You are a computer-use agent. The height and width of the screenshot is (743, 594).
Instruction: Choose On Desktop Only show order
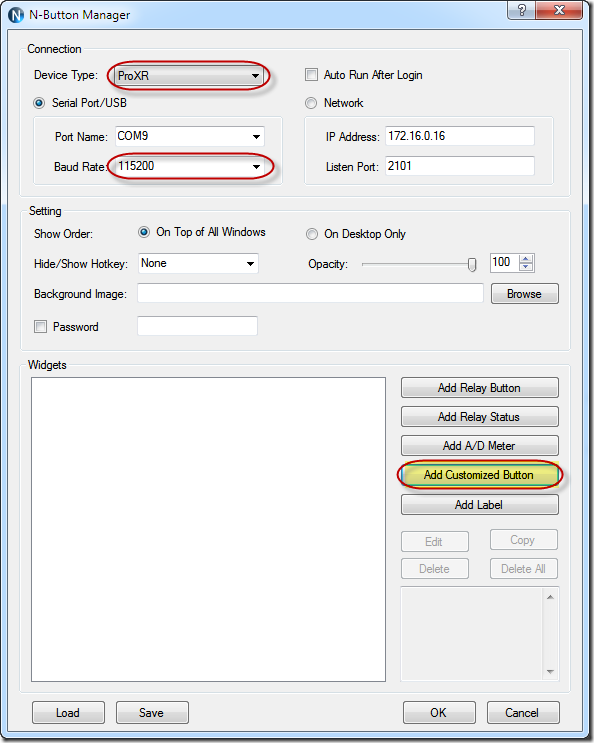click(312, 234)
